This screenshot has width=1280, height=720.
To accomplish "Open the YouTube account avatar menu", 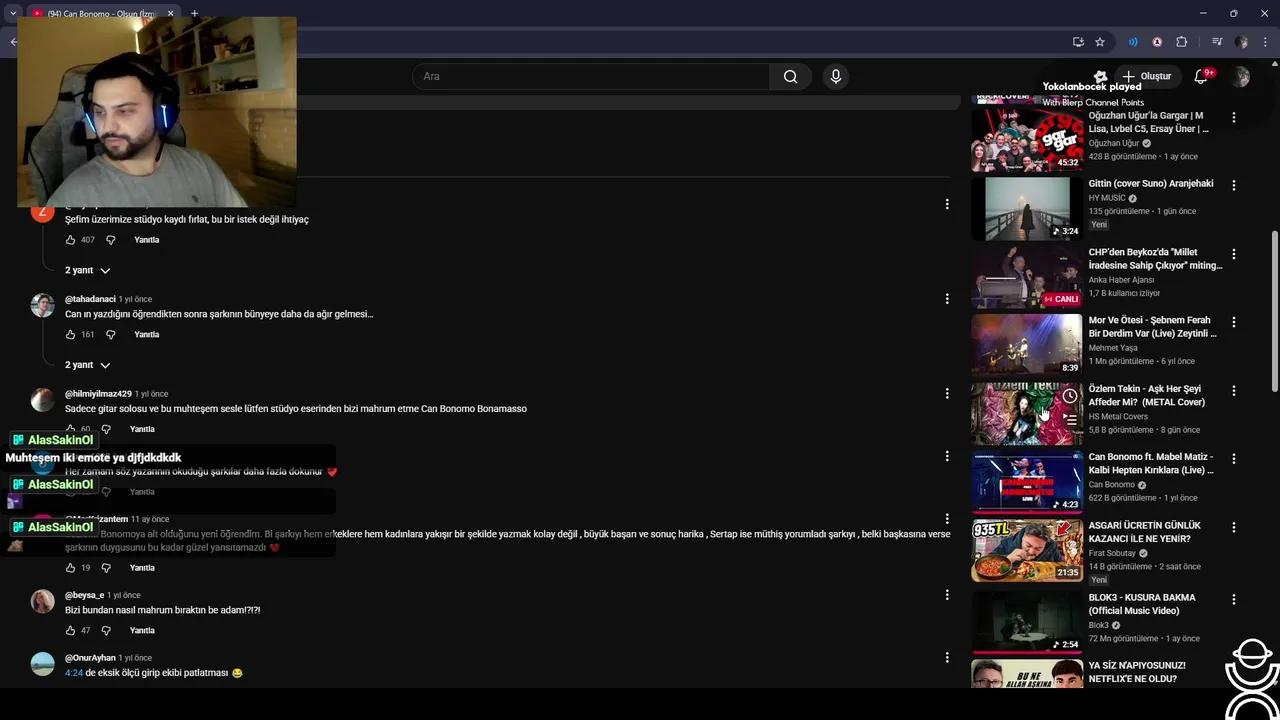I will coord(1241,77).
